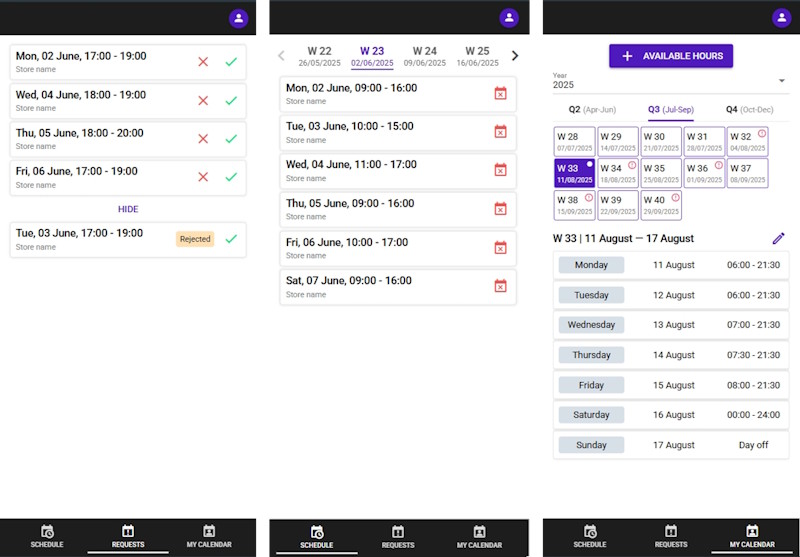This screenshot has height=557, width=800.
Task: Edit W 33 available hours with pencil
Action: click(x=778, y=238)
